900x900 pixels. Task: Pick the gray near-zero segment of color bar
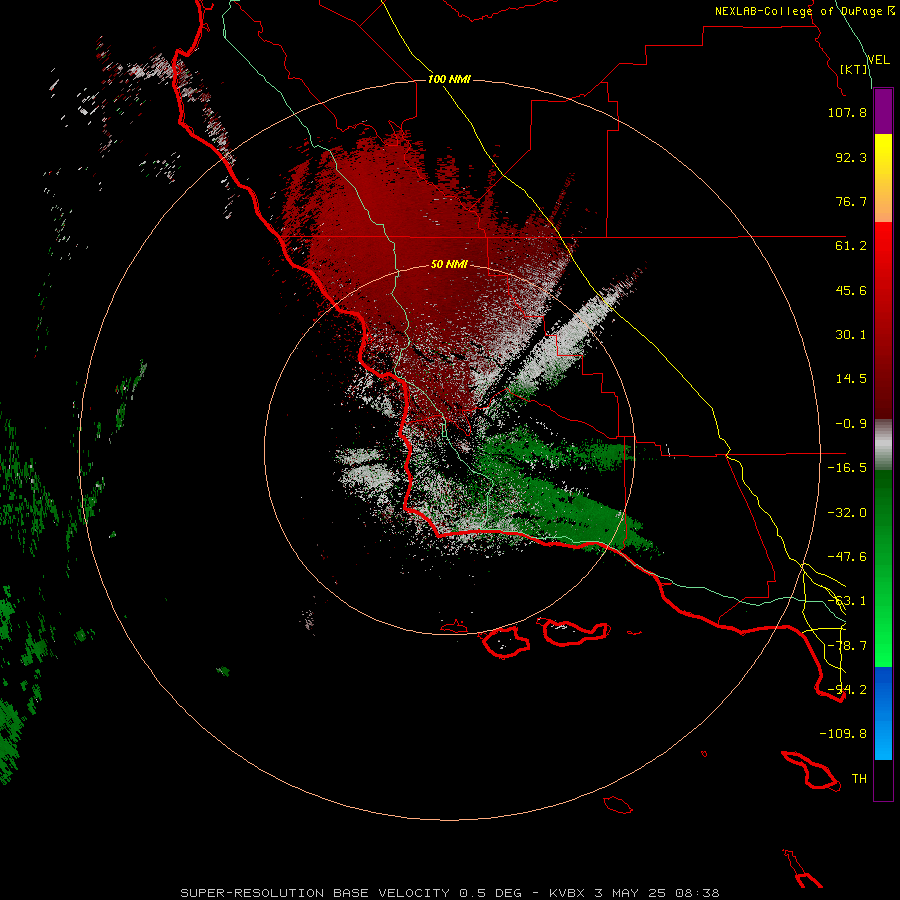(883, 445)
